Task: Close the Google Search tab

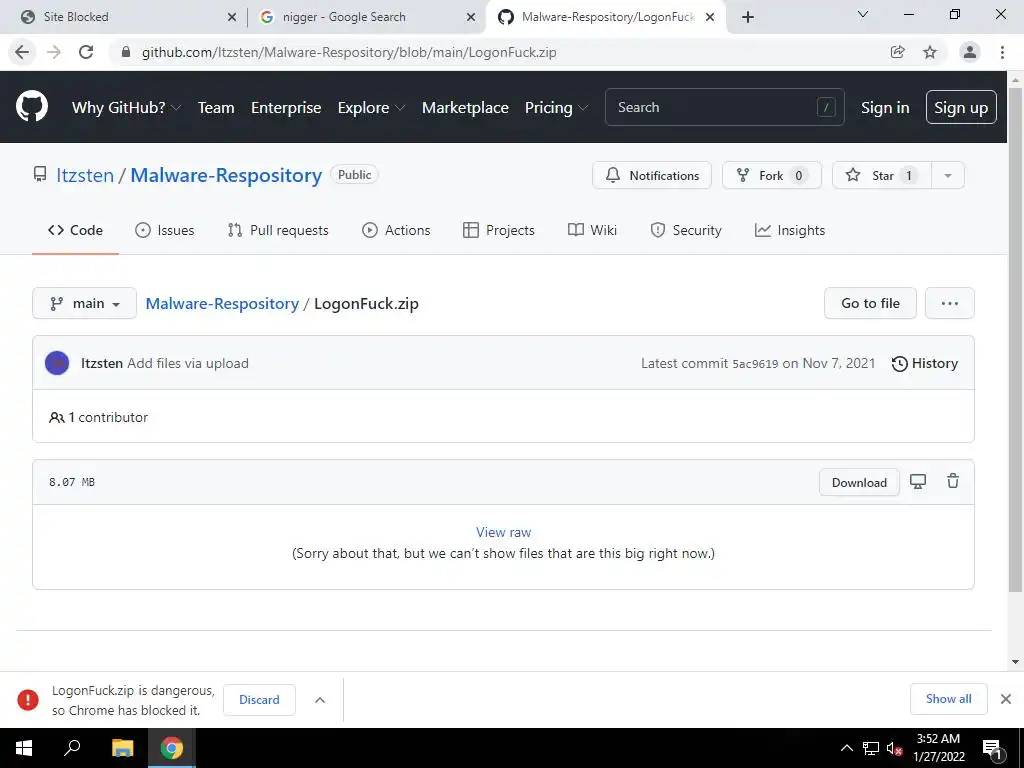Action: pos(471,17)
